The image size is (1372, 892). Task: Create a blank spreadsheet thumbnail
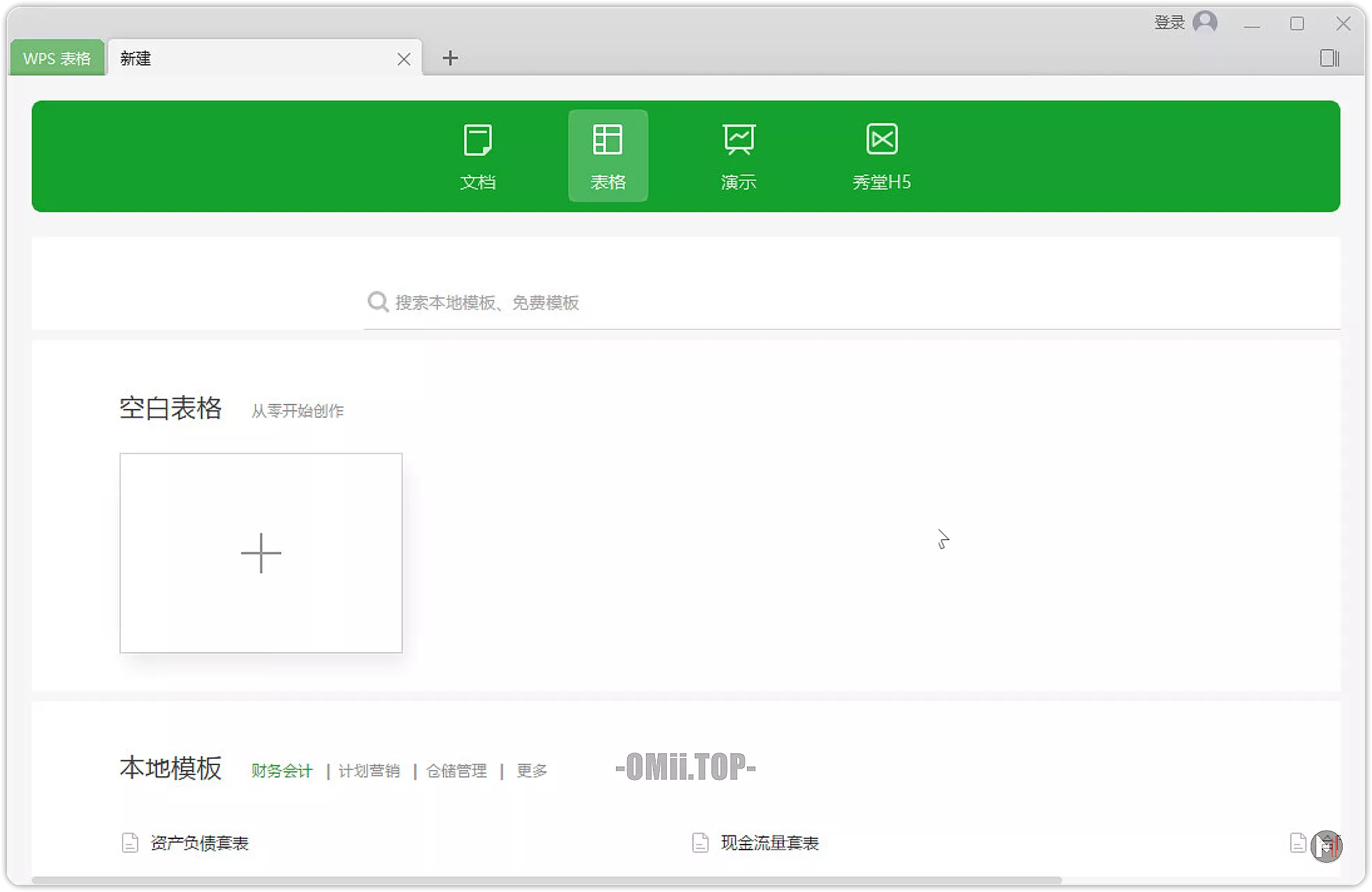(261, 553)
